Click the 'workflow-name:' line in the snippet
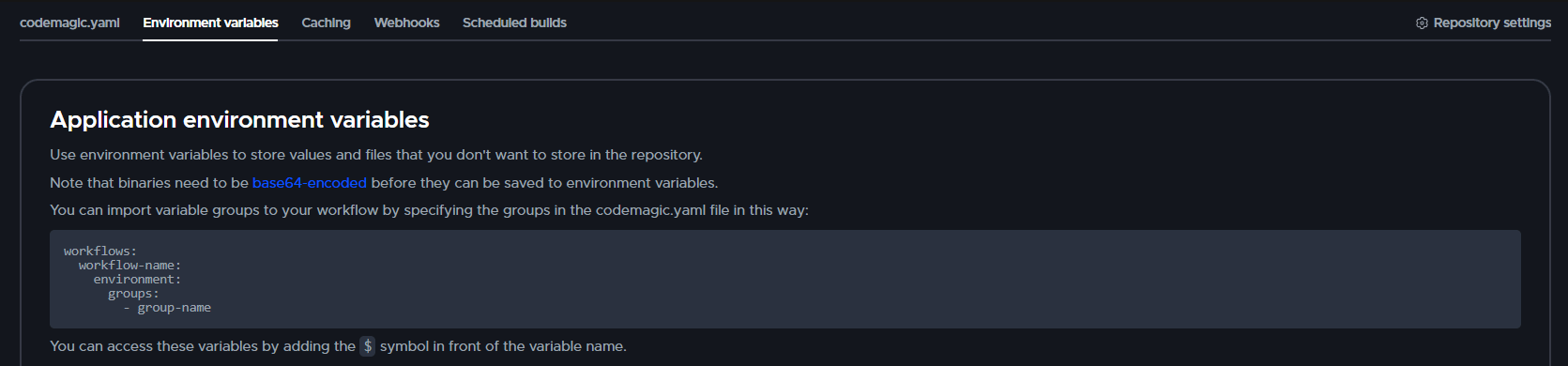 (x=129, y=266)
